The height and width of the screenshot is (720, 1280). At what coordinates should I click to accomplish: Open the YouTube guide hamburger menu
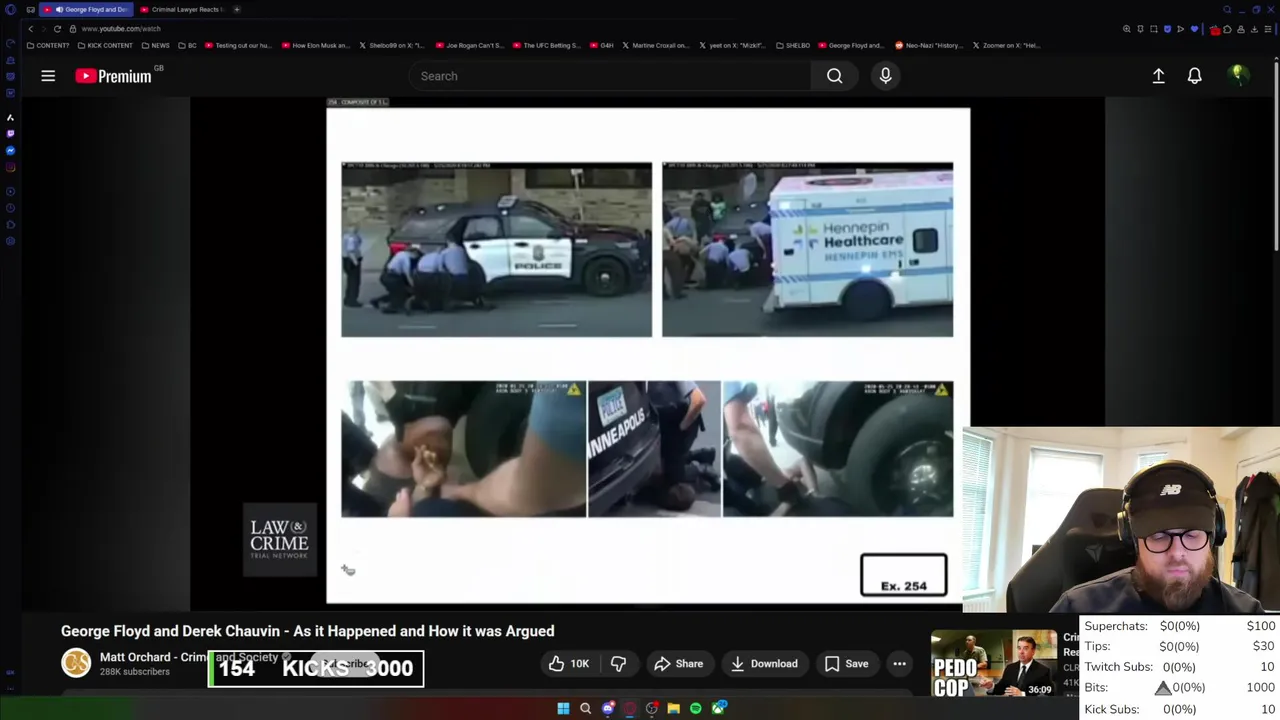[48, 76]
